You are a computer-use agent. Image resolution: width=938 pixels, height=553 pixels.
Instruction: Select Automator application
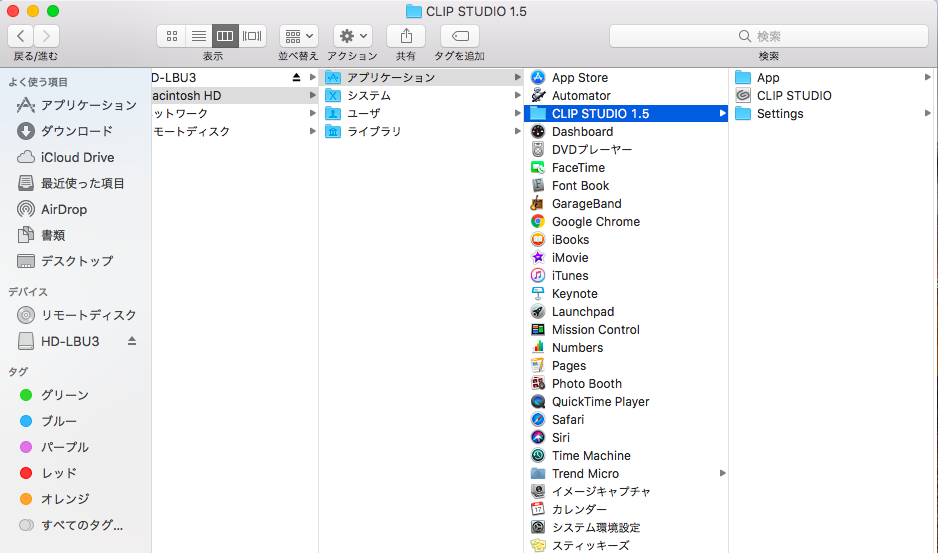[x=626, y=95]
